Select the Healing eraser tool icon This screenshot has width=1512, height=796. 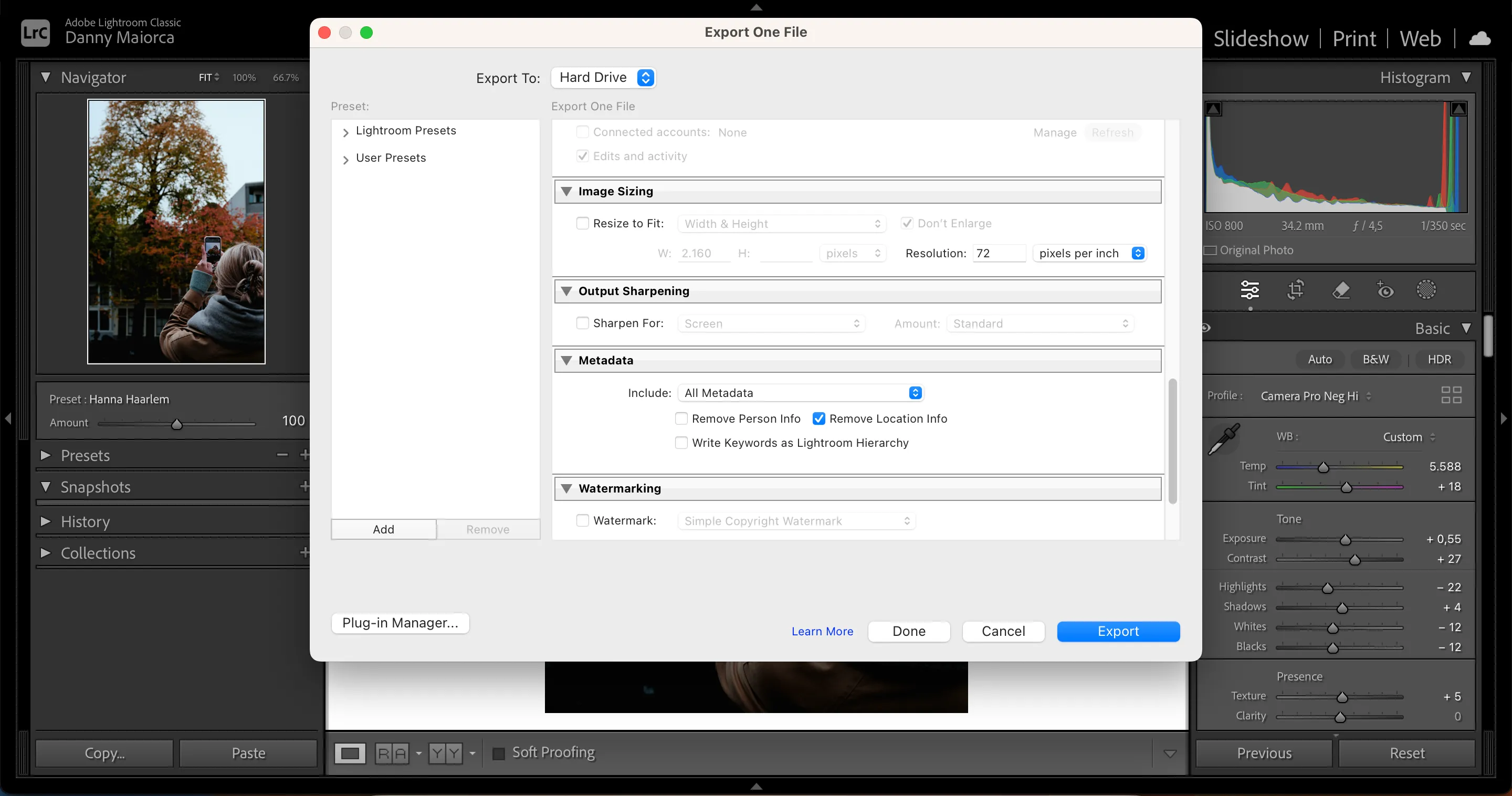(1341, 289)
